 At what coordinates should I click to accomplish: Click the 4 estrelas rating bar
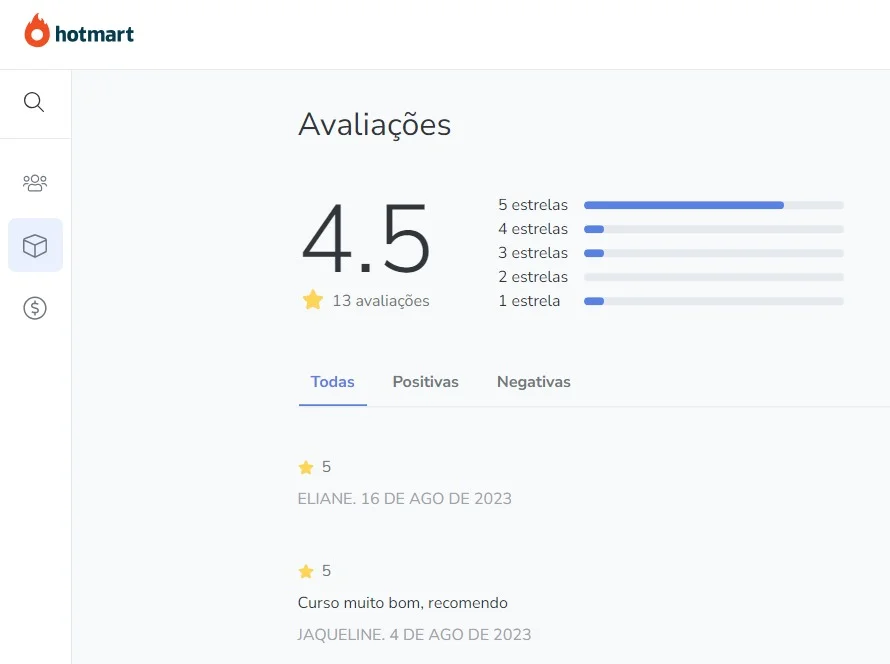pos(713,229)
